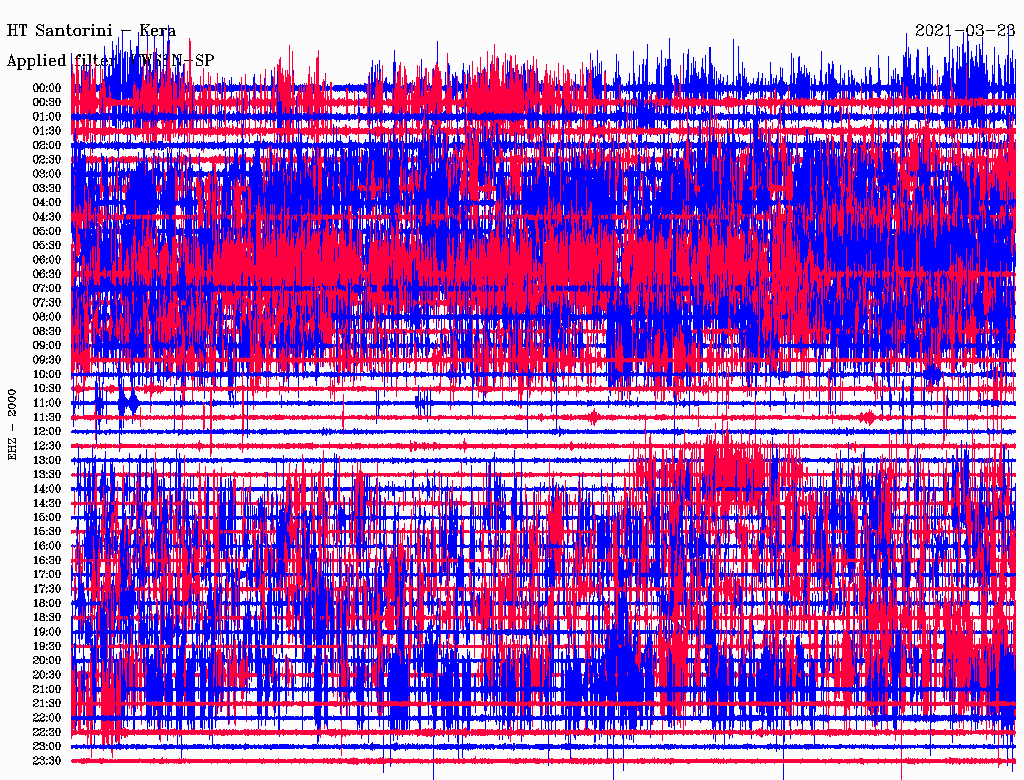Select the 09:30 time label
Viewport: 1024px width, 780px height.
coord(47,360)
